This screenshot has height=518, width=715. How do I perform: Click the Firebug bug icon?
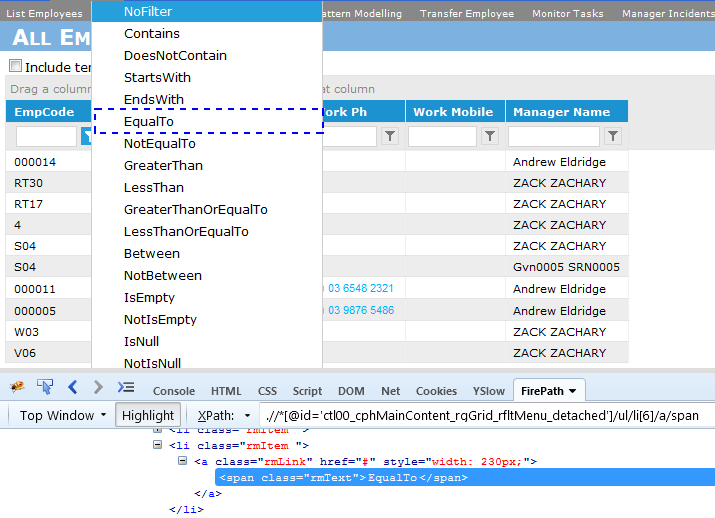coord(17,387)
